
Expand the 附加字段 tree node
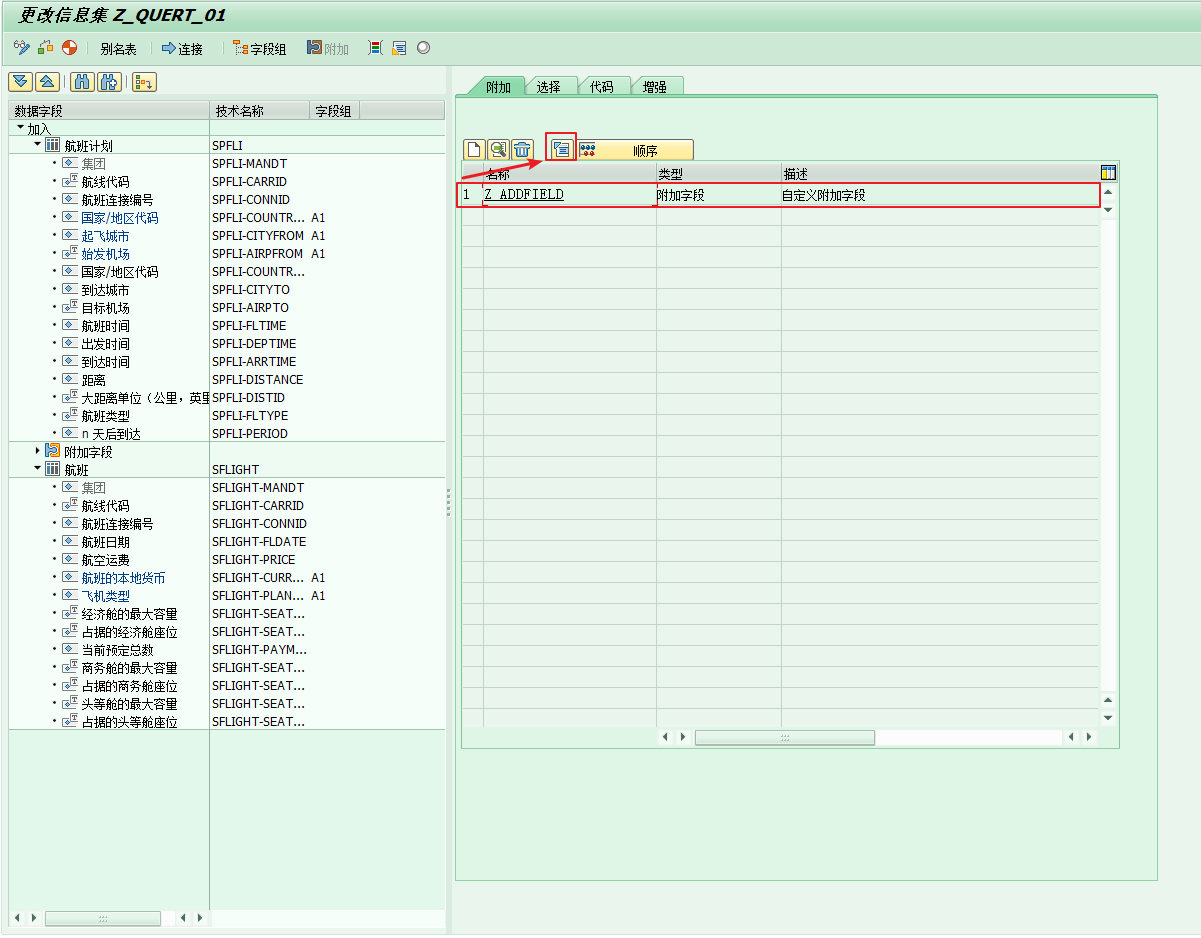[38, 451]
